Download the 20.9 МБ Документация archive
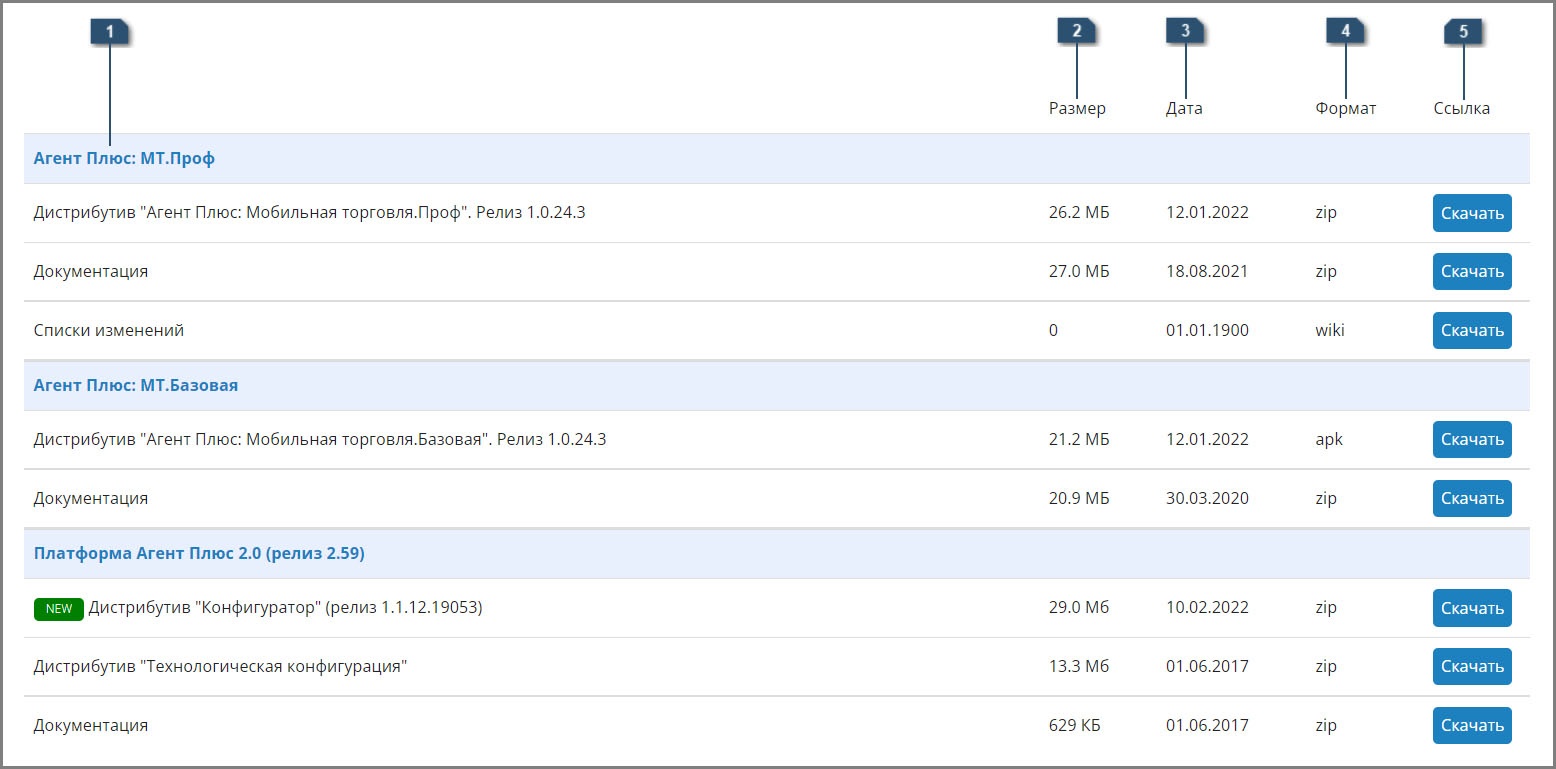 click(x=1472, y=498)
